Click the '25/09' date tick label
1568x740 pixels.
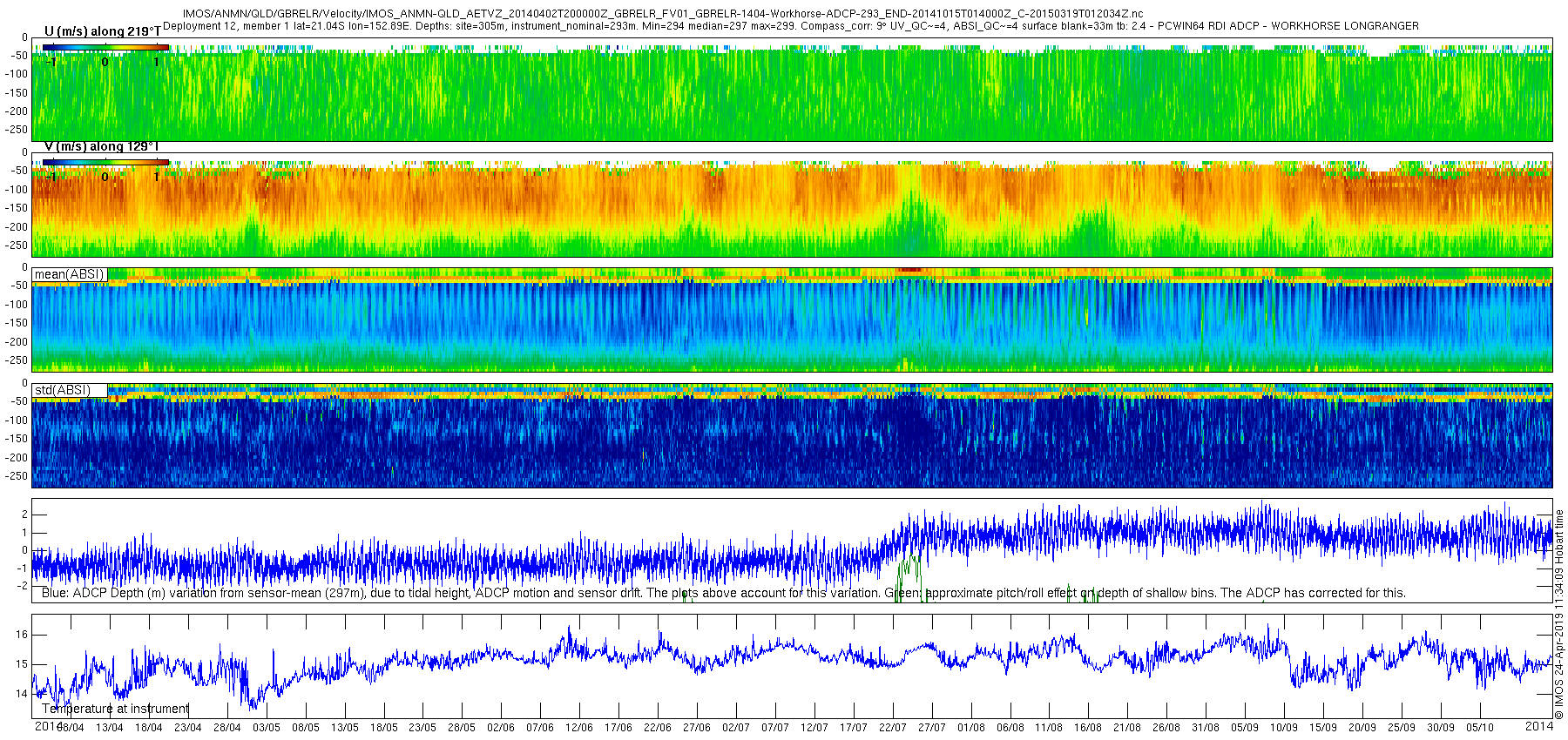pyautogui.click(x=1401, y=728)
